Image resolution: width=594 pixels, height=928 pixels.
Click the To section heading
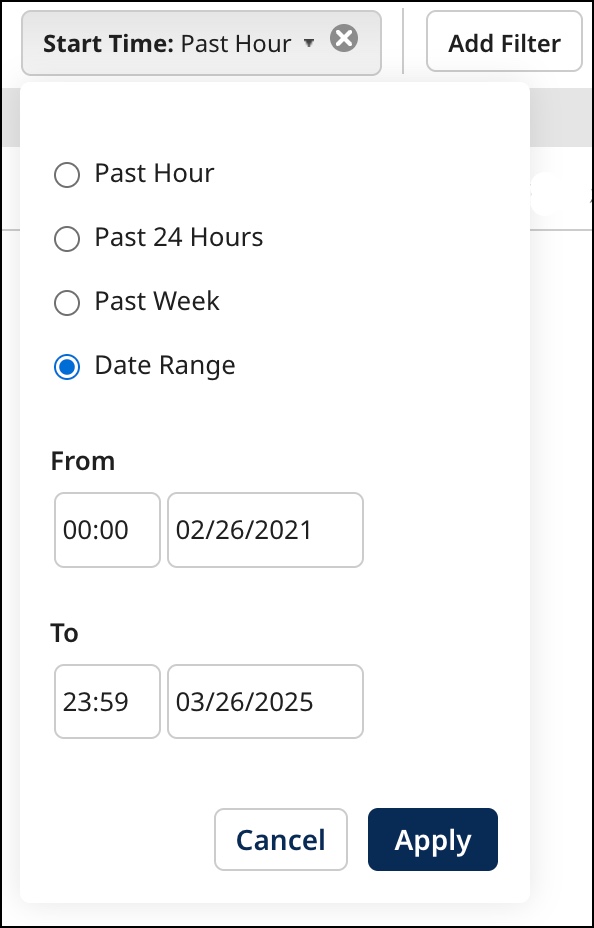point(64,633)
